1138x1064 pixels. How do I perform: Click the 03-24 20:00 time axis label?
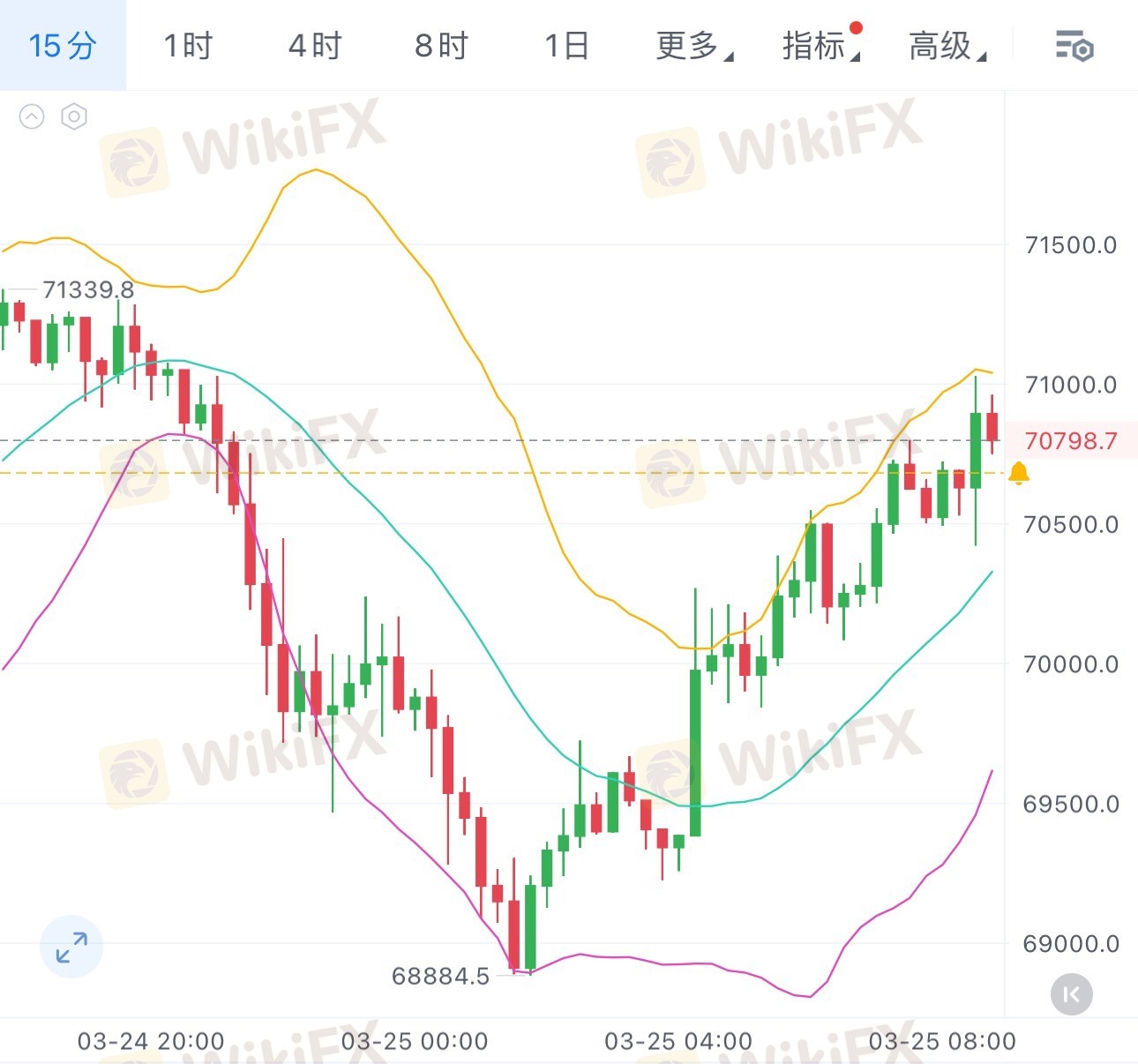coord(151,1041)
